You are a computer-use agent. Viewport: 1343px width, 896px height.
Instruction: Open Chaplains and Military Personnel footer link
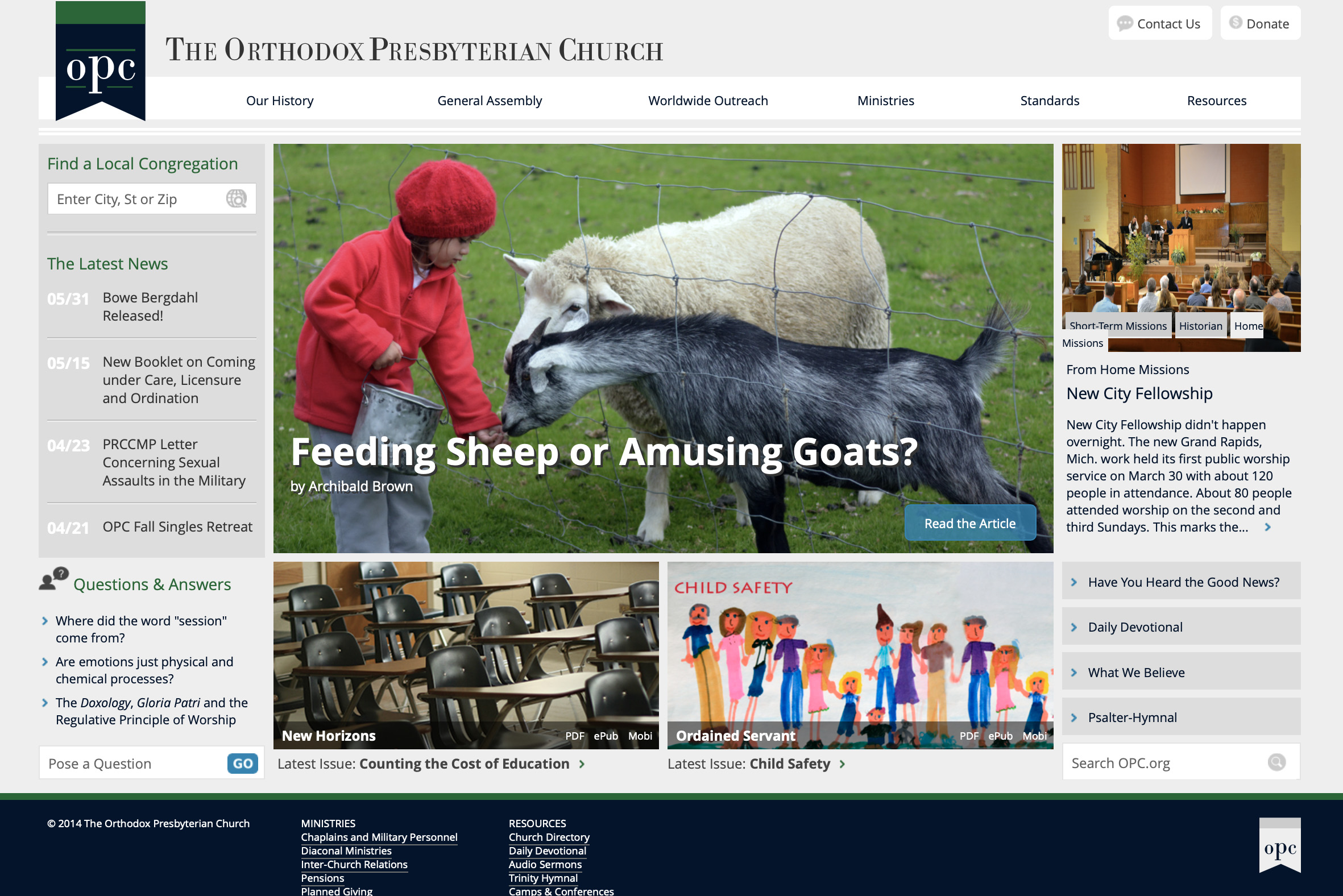click(379, 837)
